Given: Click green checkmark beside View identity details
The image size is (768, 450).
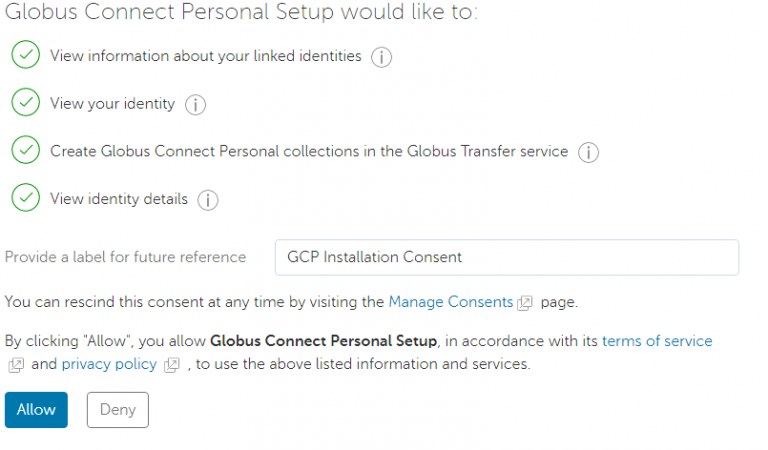Looking at the screenshot, I should pos(25,199).
